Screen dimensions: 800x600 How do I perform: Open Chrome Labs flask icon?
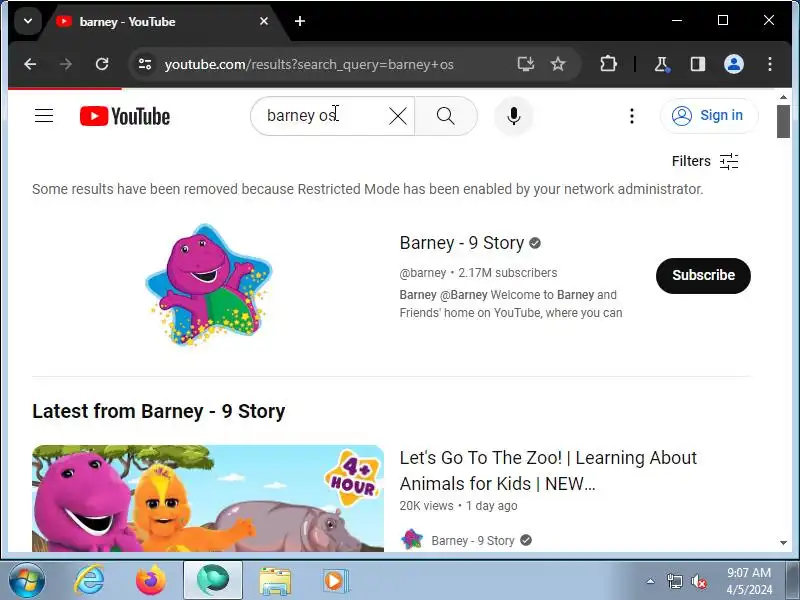[x=662, y=64]
